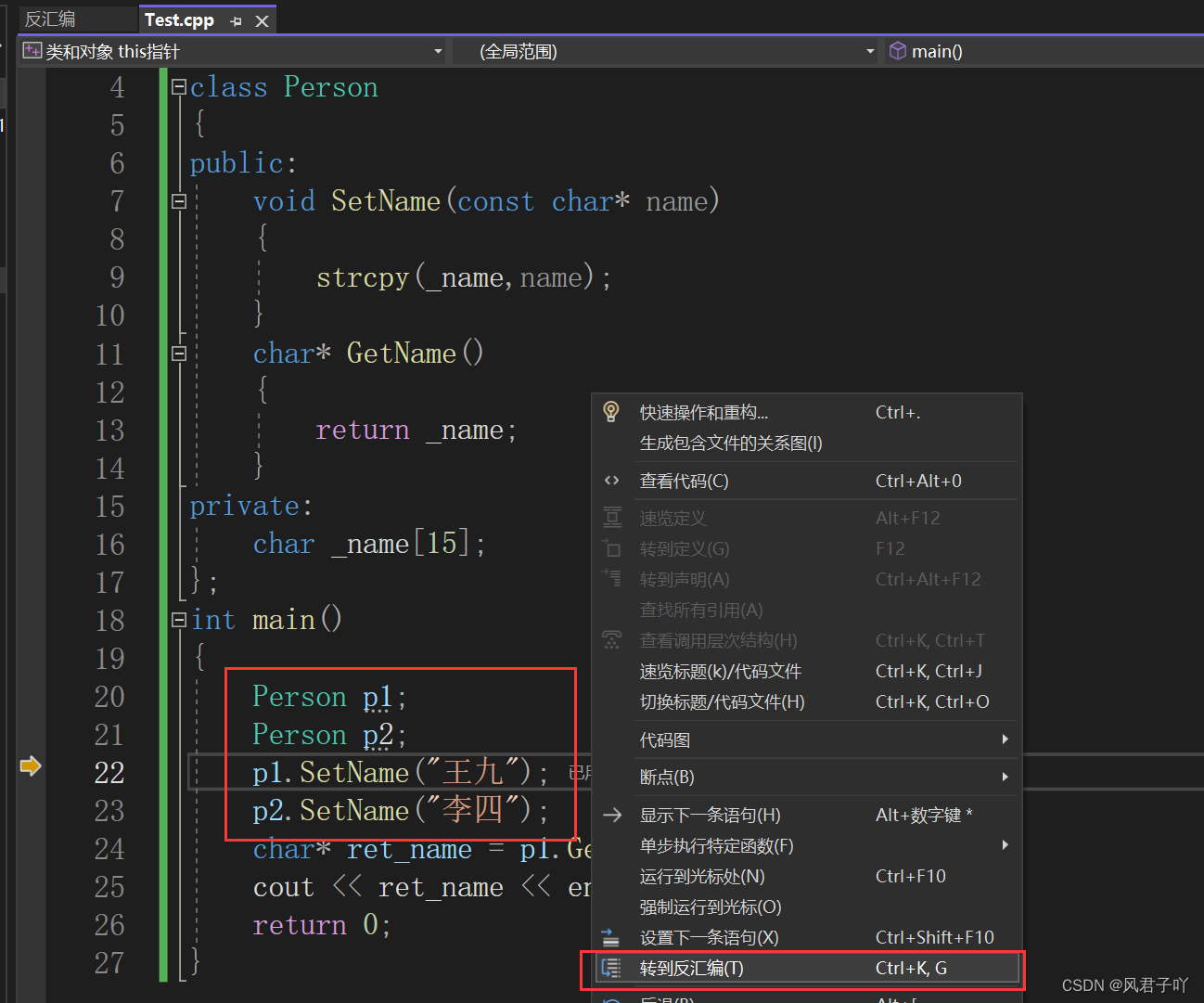Click the private: access specifier
This screenshot has width=1204, height=1003.
251,506
